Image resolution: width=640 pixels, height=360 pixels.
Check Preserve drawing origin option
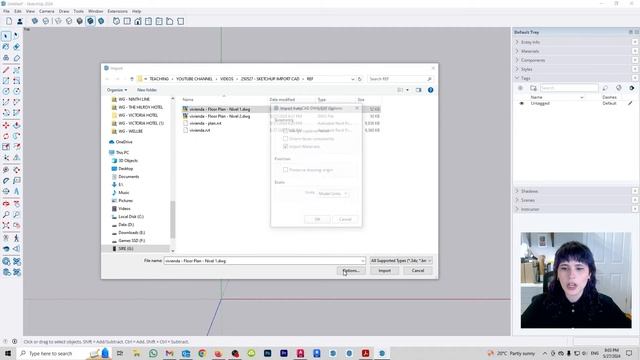(286, 169)
